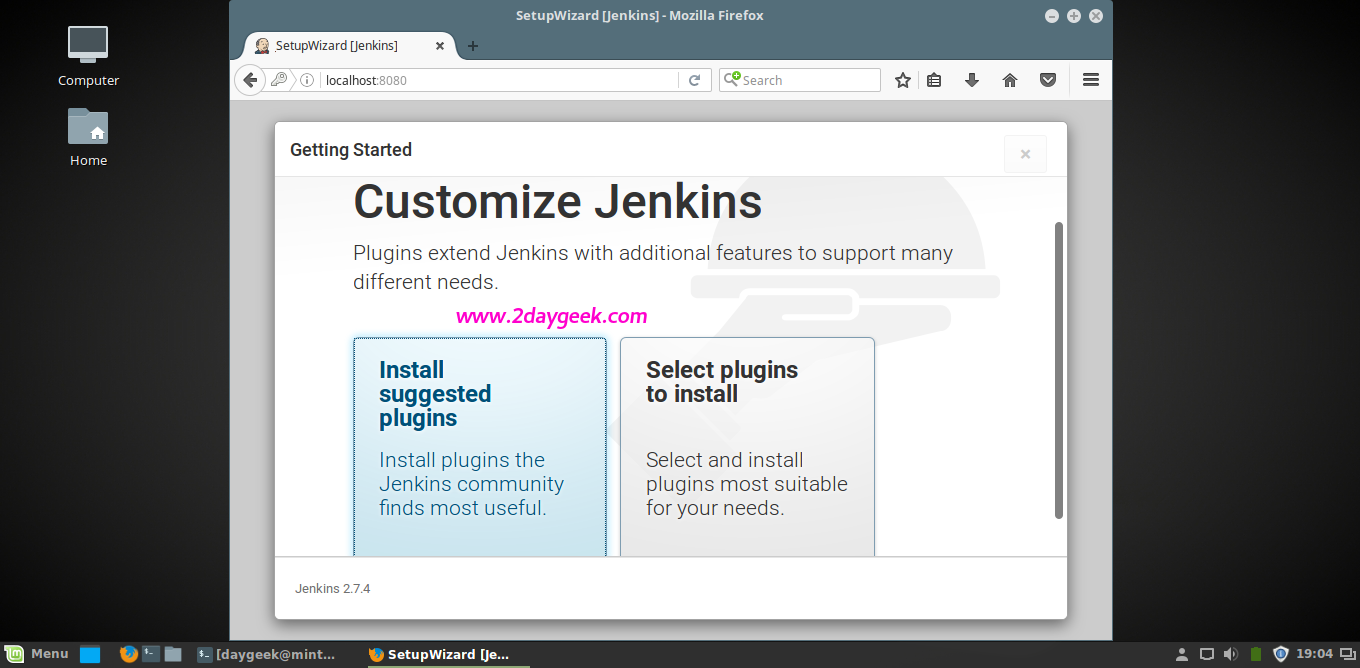
Task: Close the Getting Started dialog with X
Action: (x=1025, y=154)
